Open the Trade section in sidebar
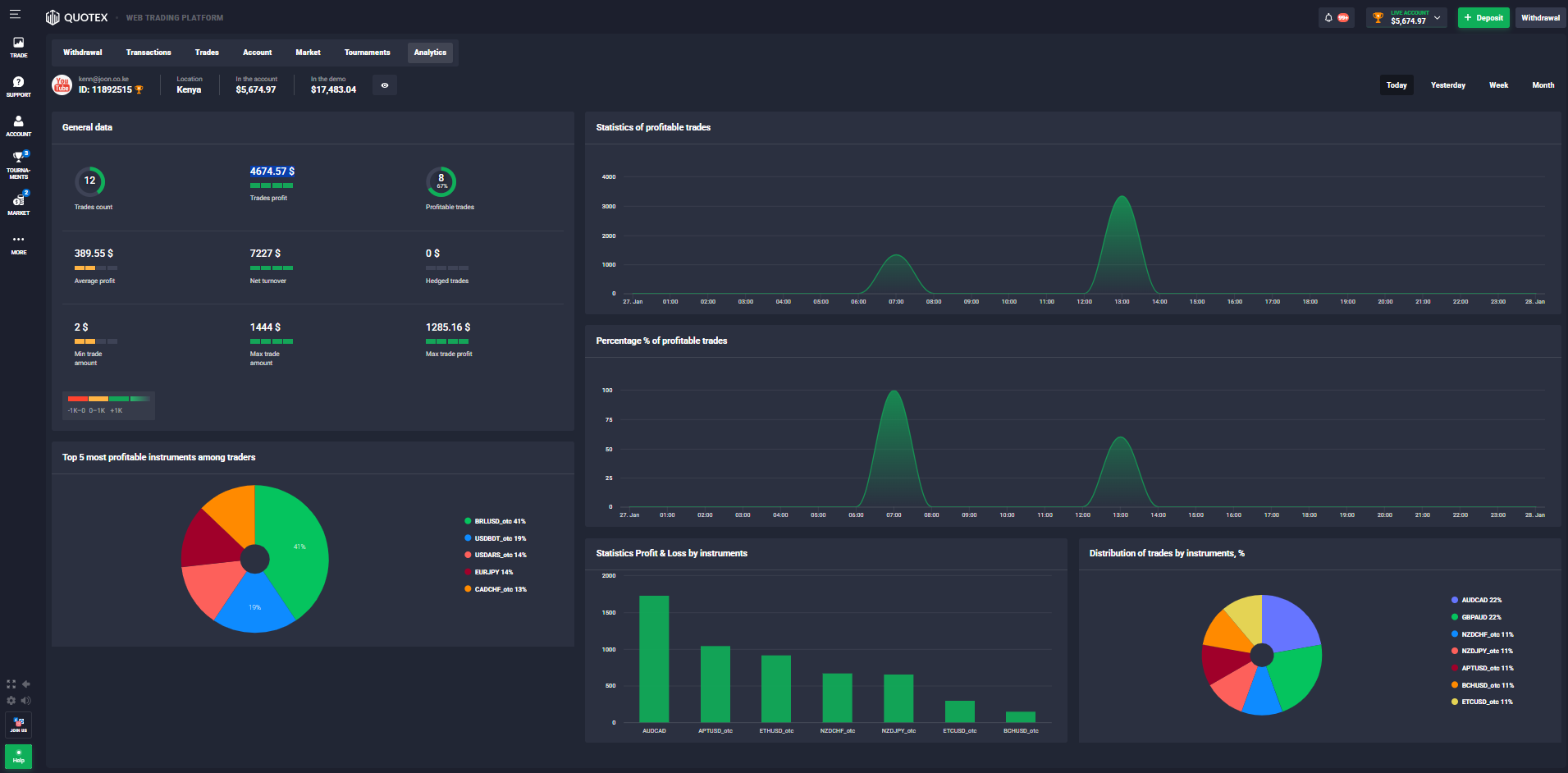Viewport: 1568px width, 773px height. point(18,47)
